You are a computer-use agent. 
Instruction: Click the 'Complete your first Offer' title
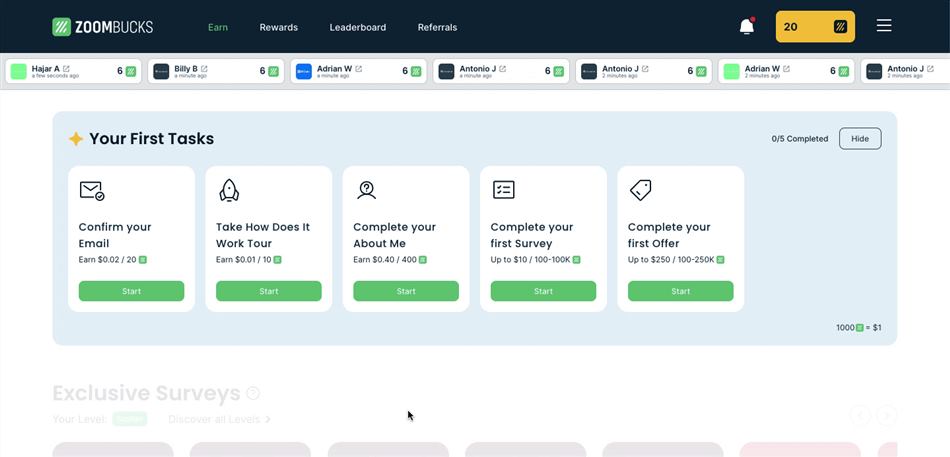(x=669, y=235)
